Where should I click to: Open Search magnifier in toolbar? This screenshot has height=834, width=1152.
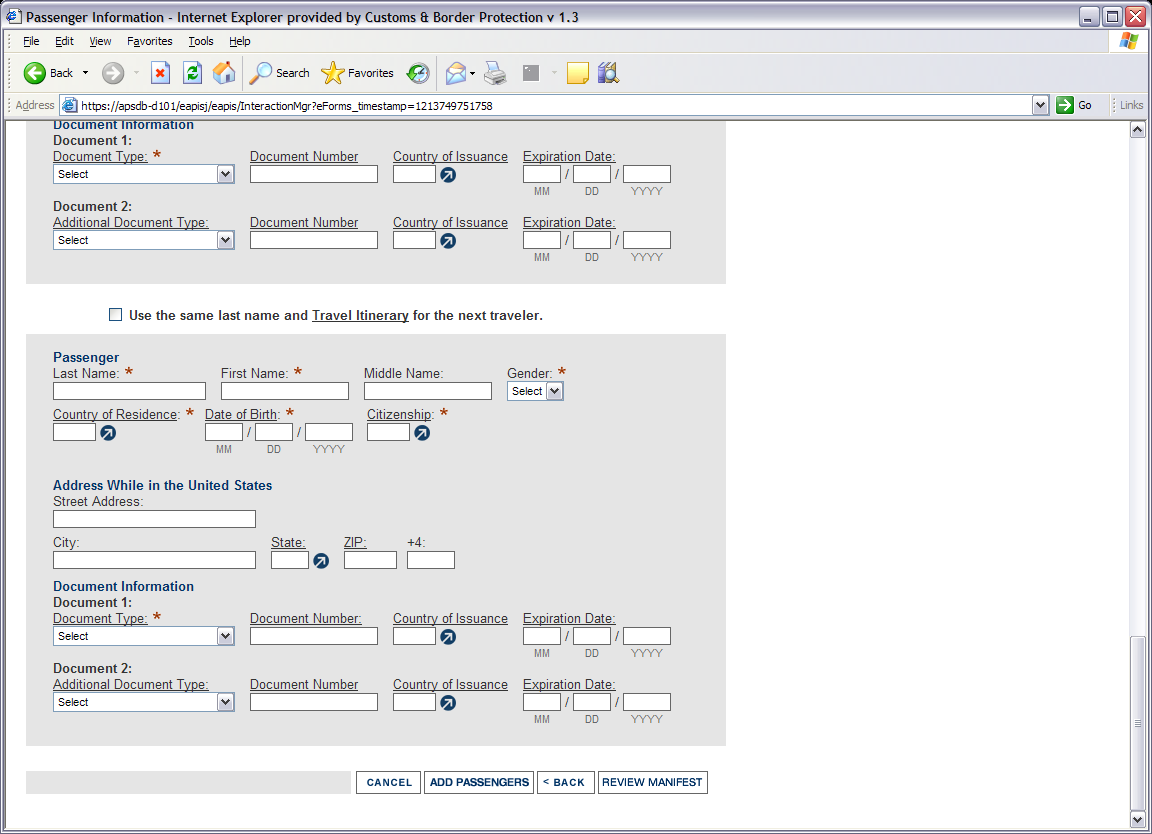[x=260, y=73]
